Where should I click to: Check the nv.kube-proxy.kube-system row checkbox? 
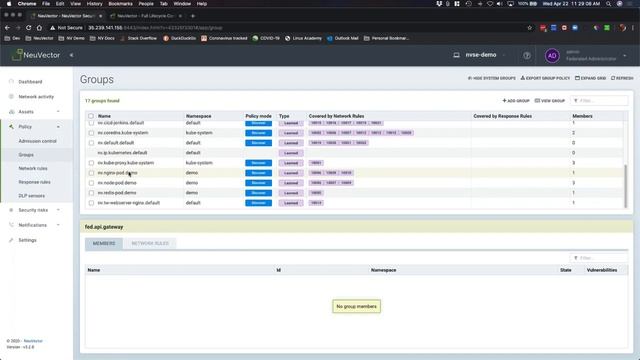[91, 163]
